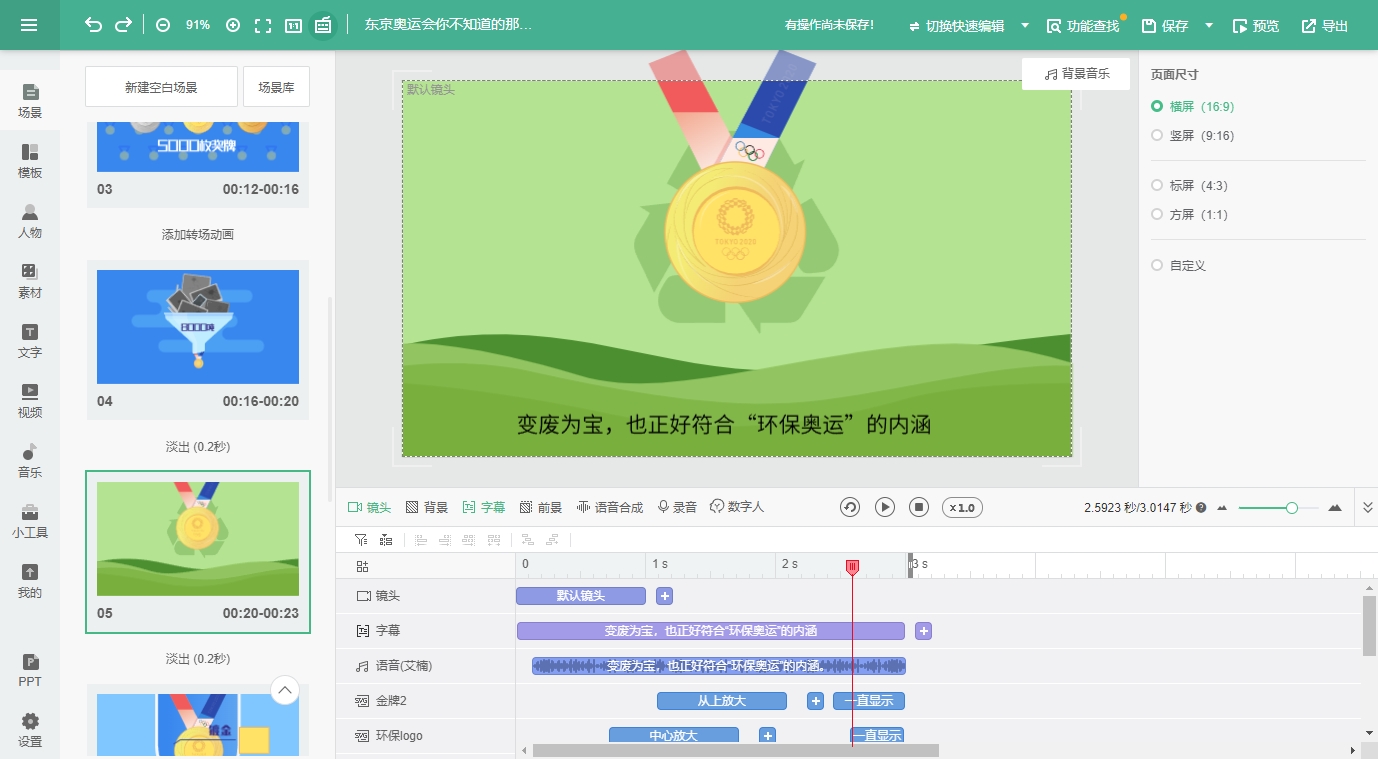Open 文字 text panel
The height and width of the screenshot is (759, 1378).
click(30, 341)
